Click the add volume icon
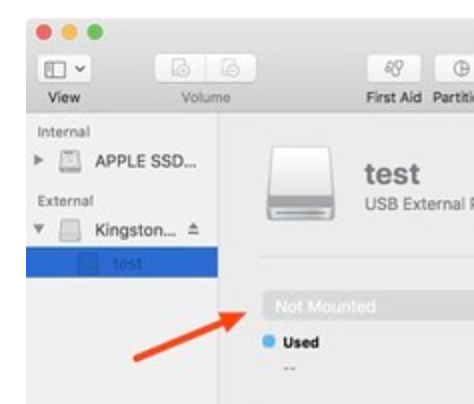474x404 pixels. [181, 68]
